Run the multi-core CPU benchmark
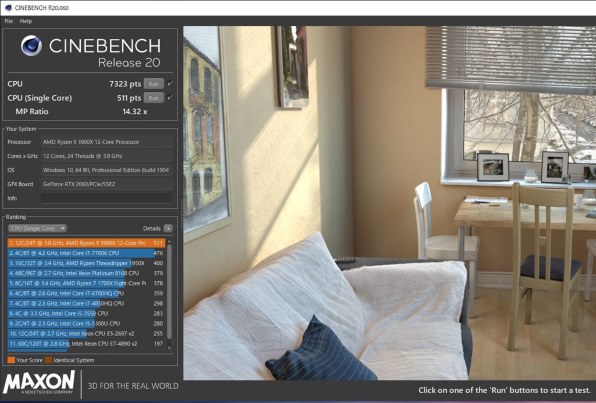596x403 pixels. (154, 84)
